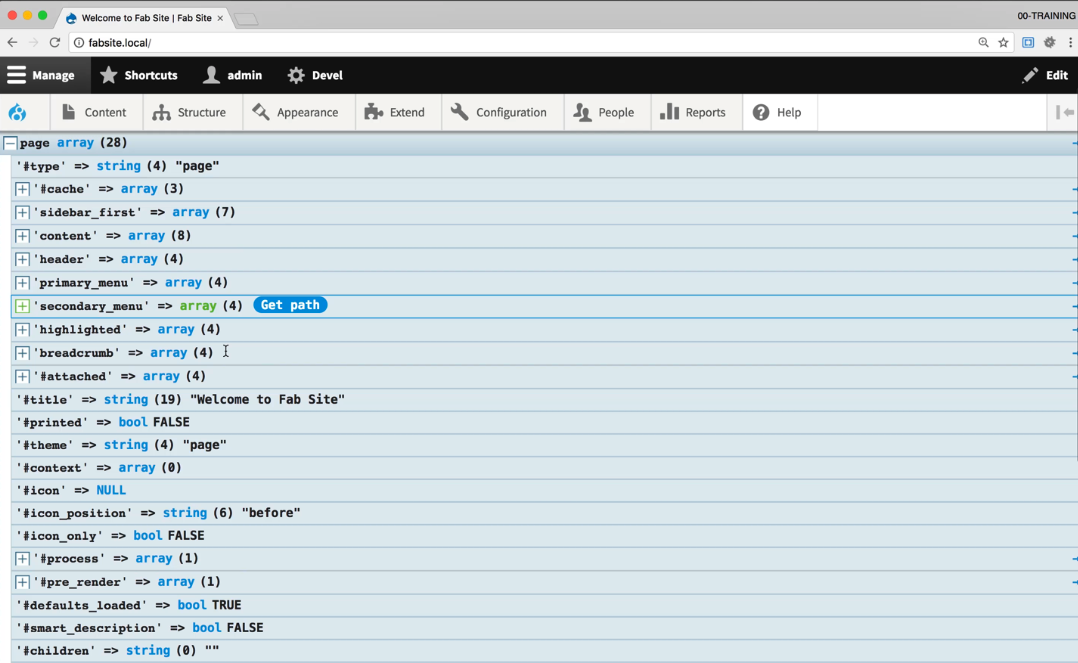Viewport: 1078px width, 663px height.
Task: Open the Structure menu item
Action: pyautogui.click(x=190, y=112)
